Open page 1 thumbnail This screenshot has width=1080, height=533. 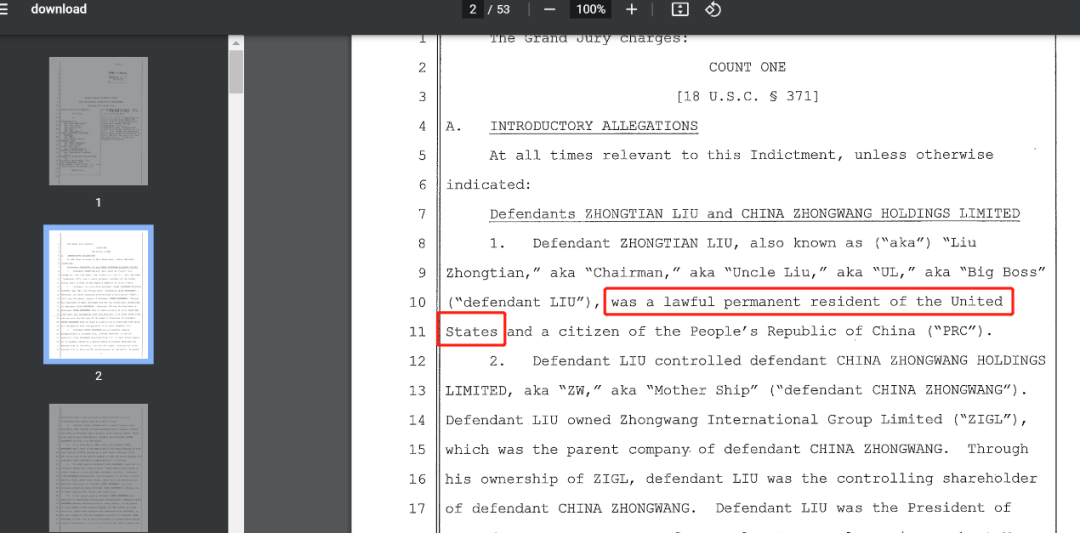point(98,121)
